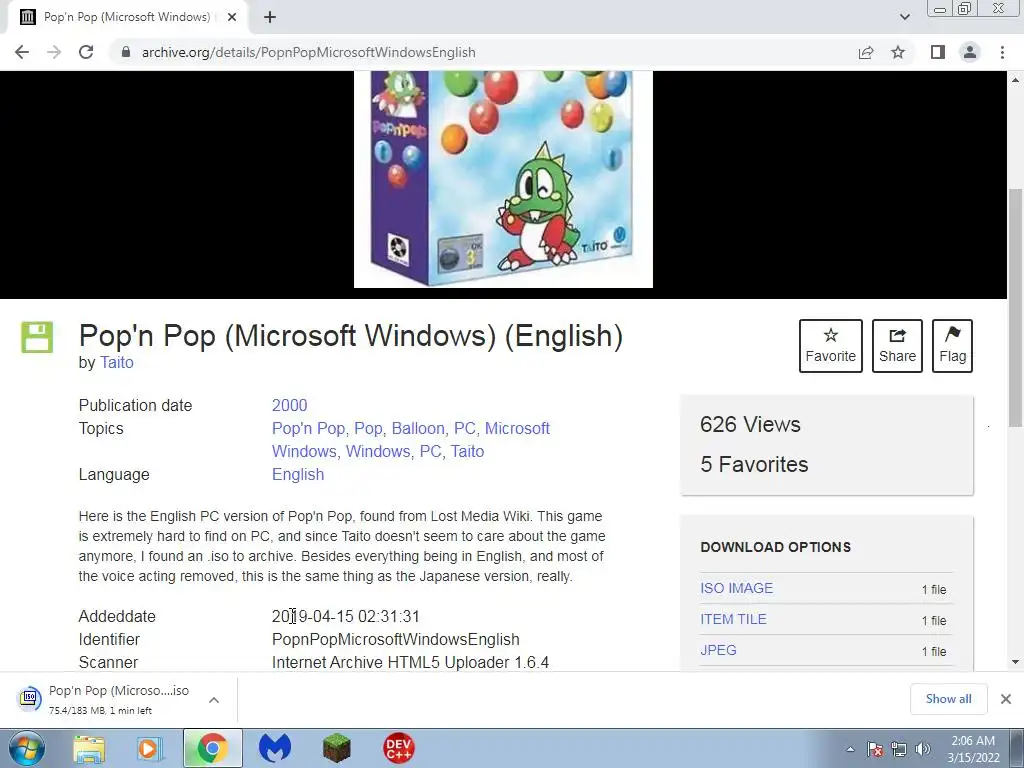The width and height of the screenshot is (1024, 768).
Task: Open the ITEM TILE download option
Action: [733, 619]
